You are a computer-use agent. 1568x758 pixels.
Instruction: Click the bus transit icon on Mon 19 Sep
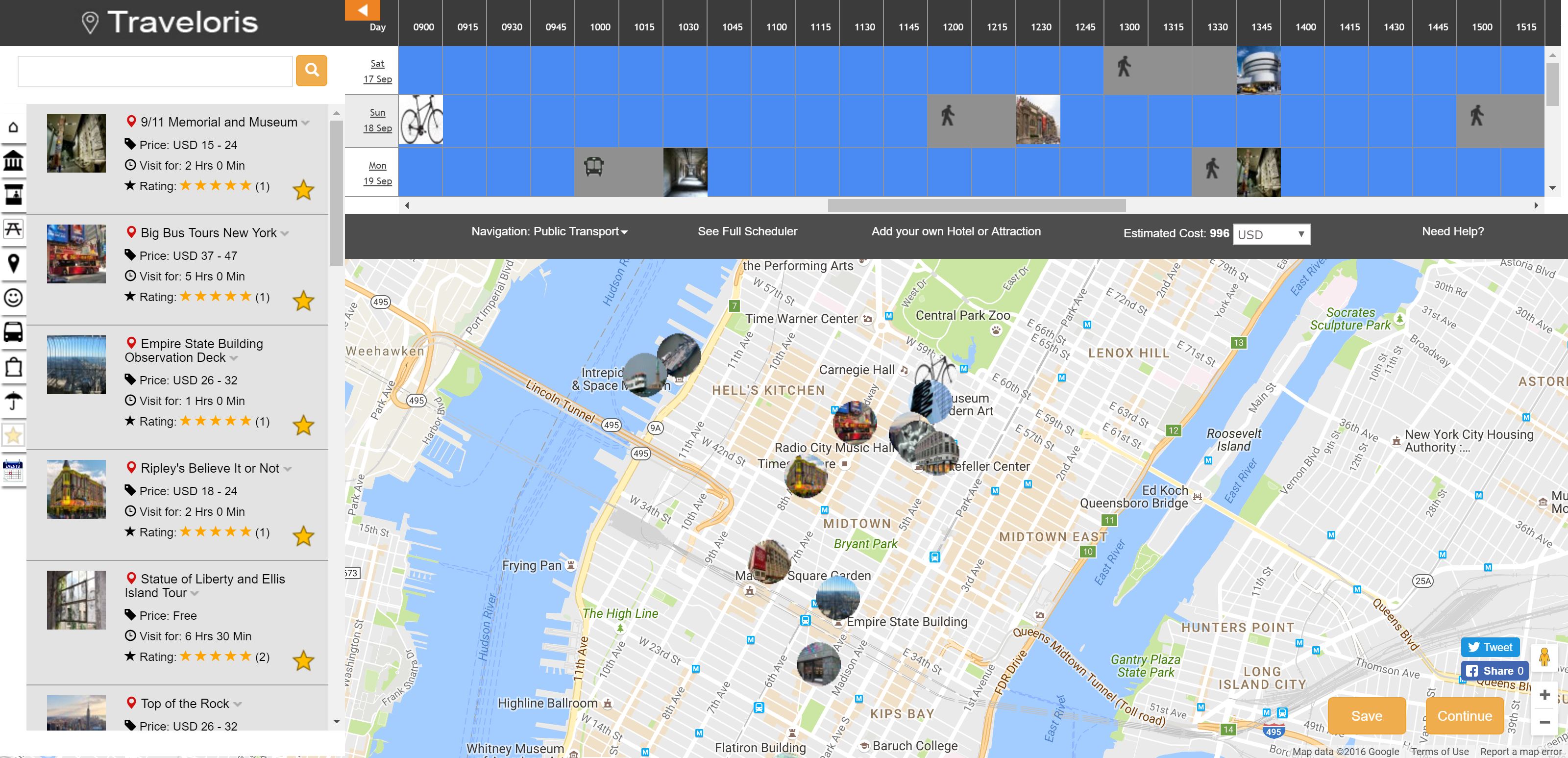pyautogui.click(x=594, y=166)
